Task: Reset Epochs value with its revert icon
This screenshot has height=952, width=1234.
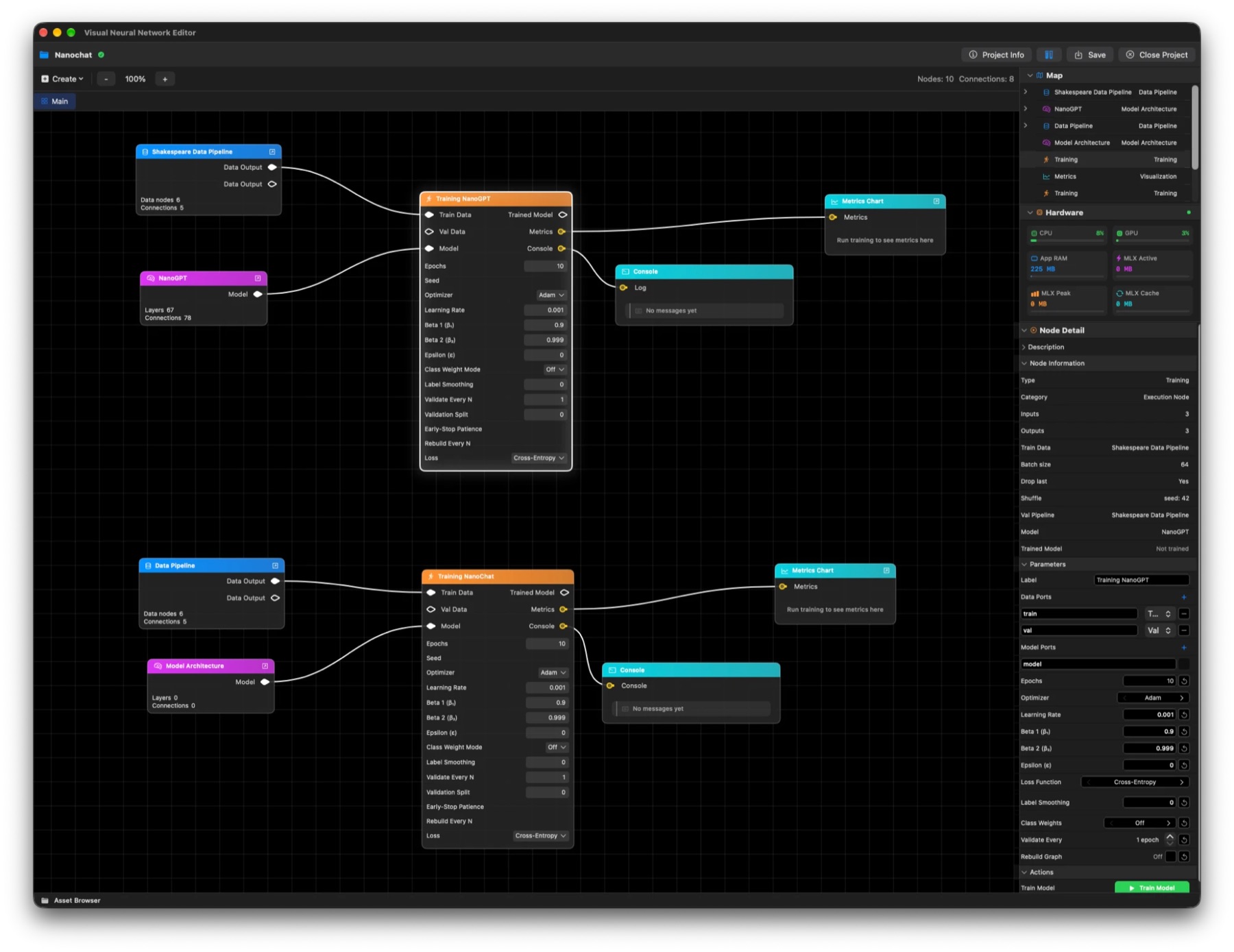Action: pyautogui.click(x=1184, y=681)
